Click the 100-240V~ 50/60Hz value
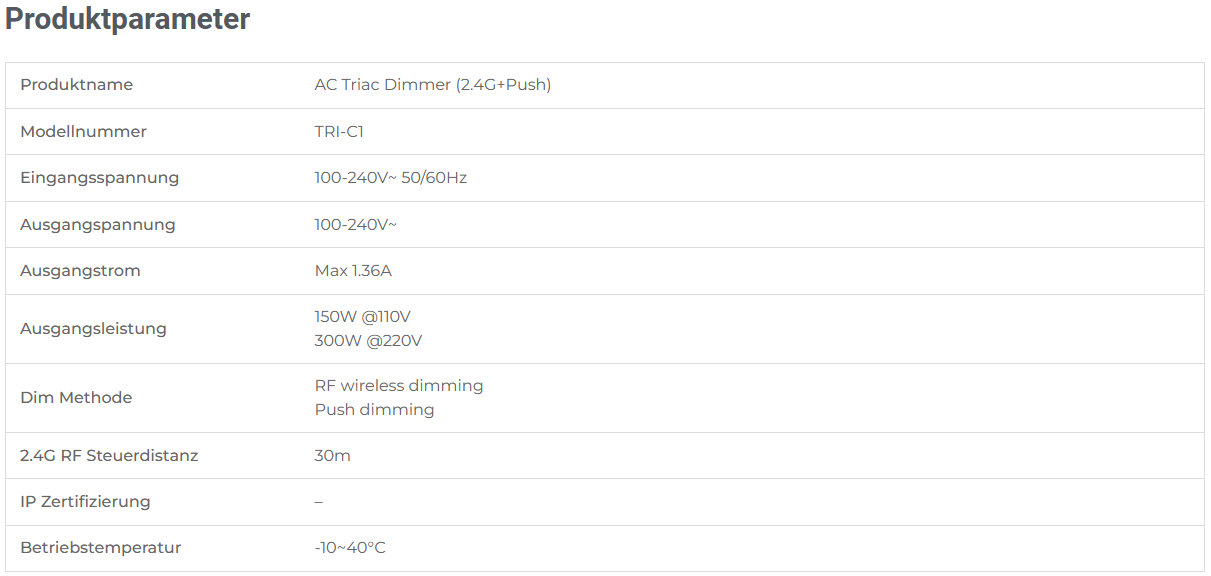 point(390,178)
